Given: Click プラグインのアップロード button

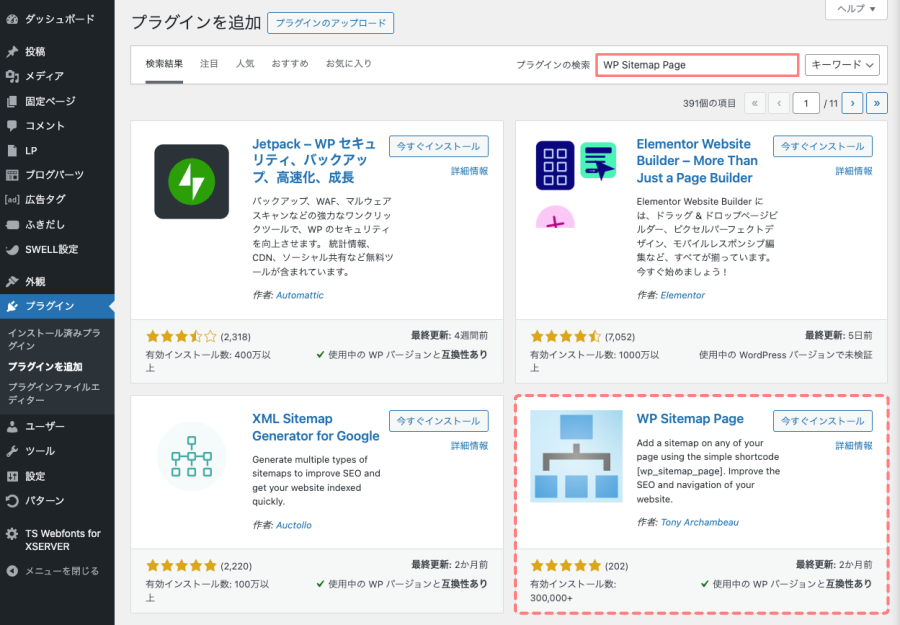Looking at the screenshot, I should pos(331,23).
